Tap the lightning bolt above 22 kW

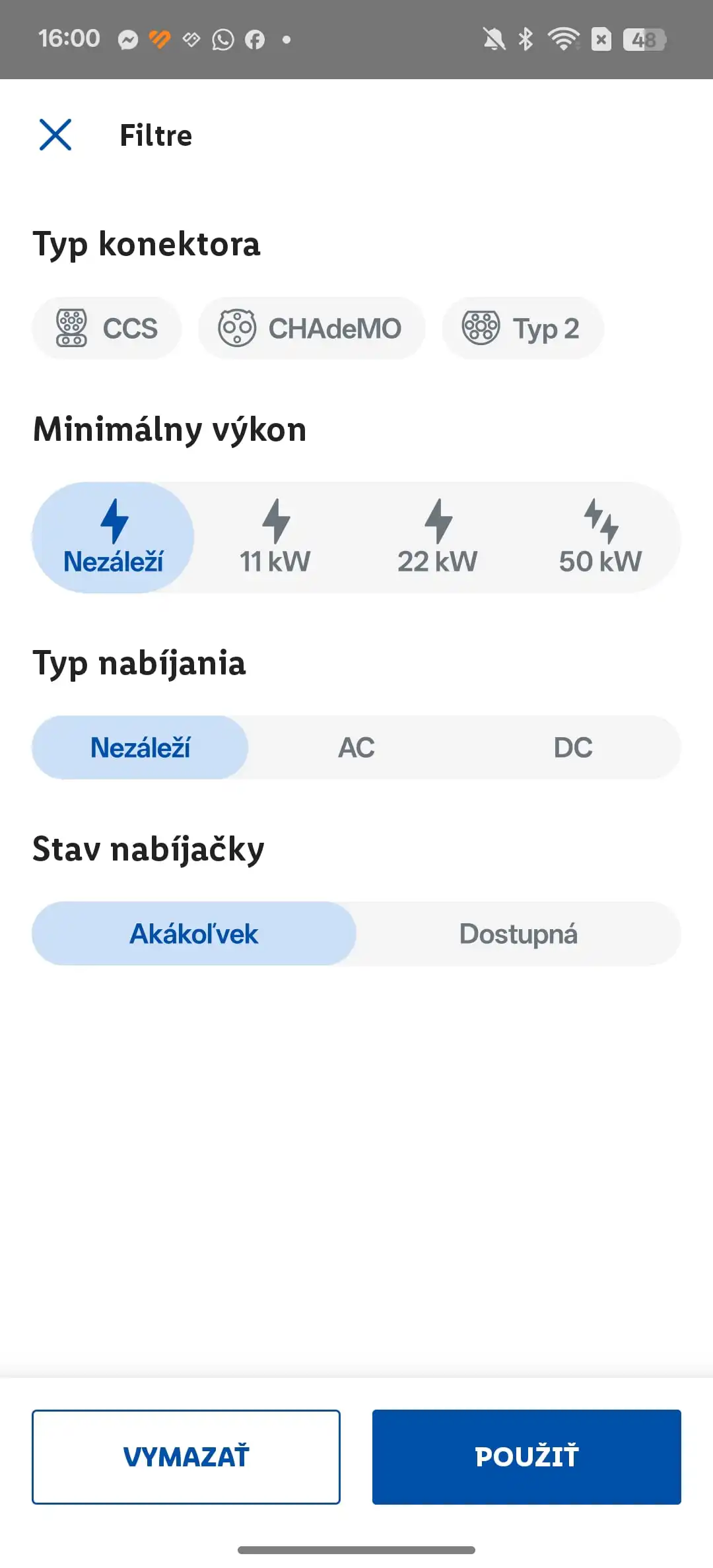click(x=438, y=520)
